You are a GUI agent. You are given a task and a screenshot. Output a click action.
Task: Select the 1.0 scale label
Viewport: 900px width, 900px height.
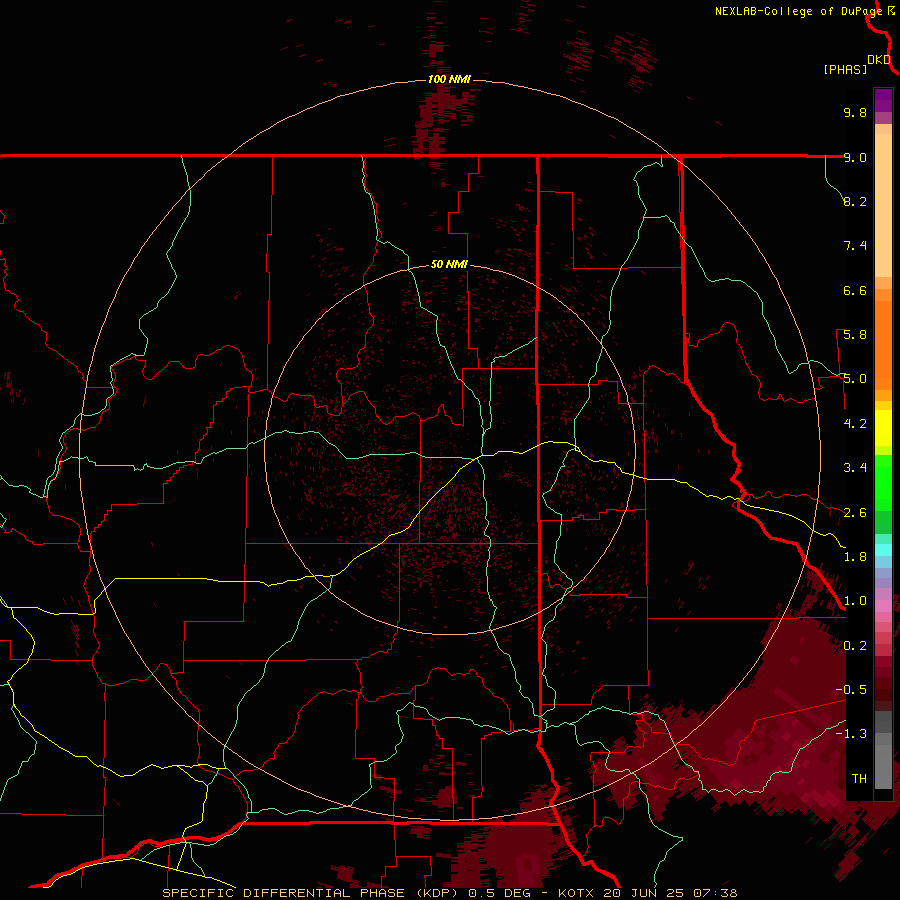[855, 601]
